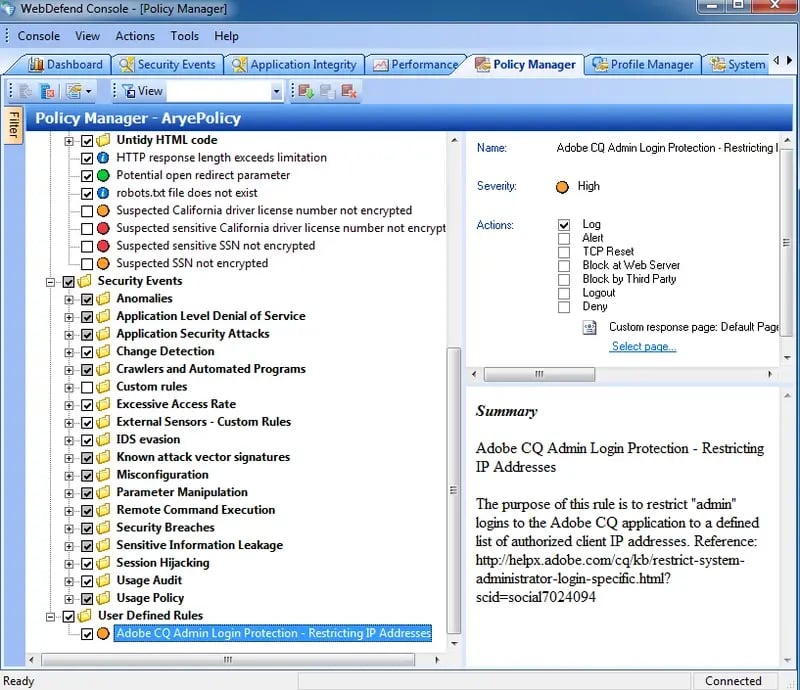The height and width of the screenshot is (690, 800).
Task: Click the red X policy icon in toolbar
Action: [x=47, y=91]
